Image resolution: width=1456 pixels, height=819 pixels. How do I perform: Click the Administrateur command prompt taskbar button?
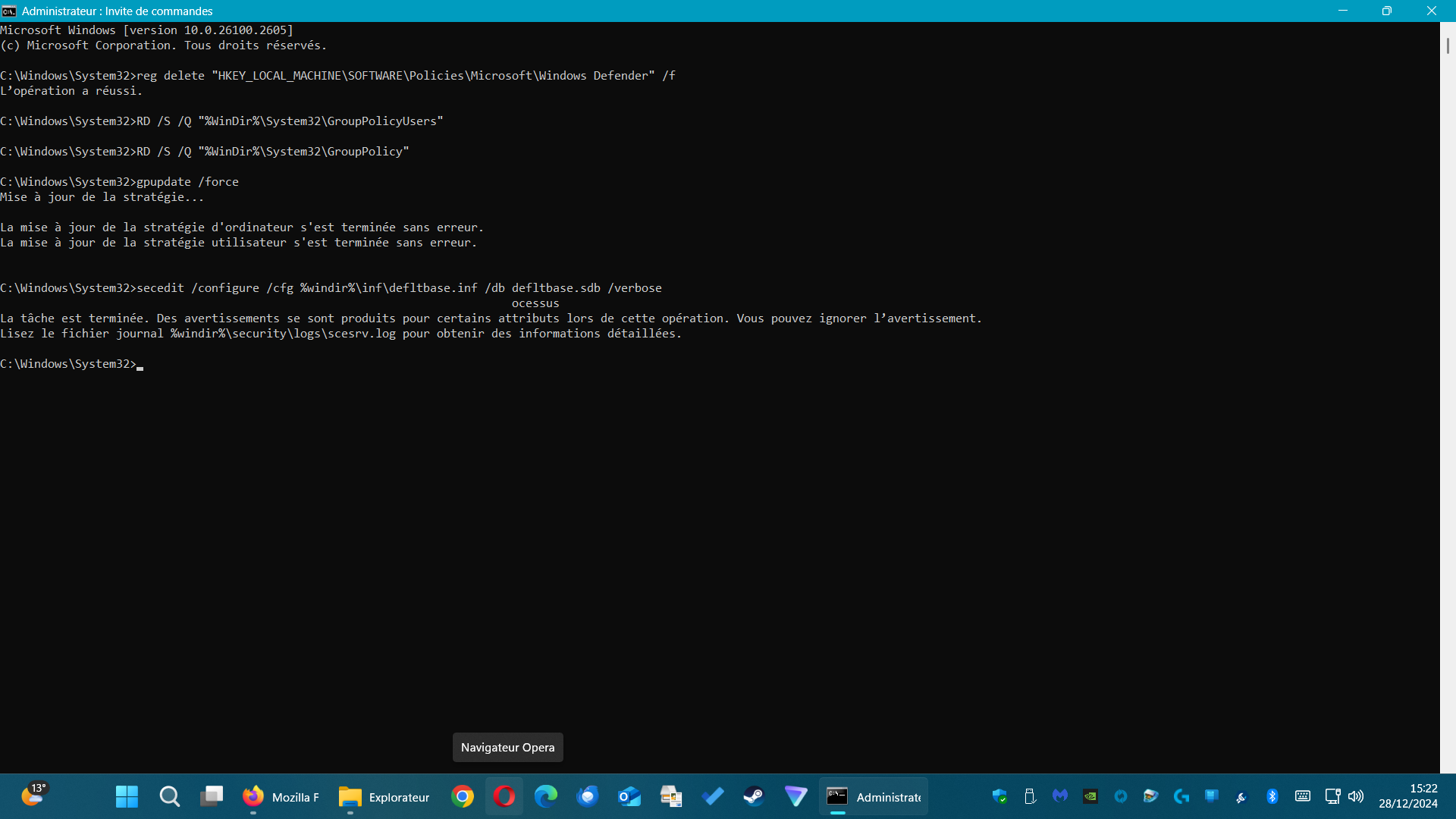coord(873,796)
